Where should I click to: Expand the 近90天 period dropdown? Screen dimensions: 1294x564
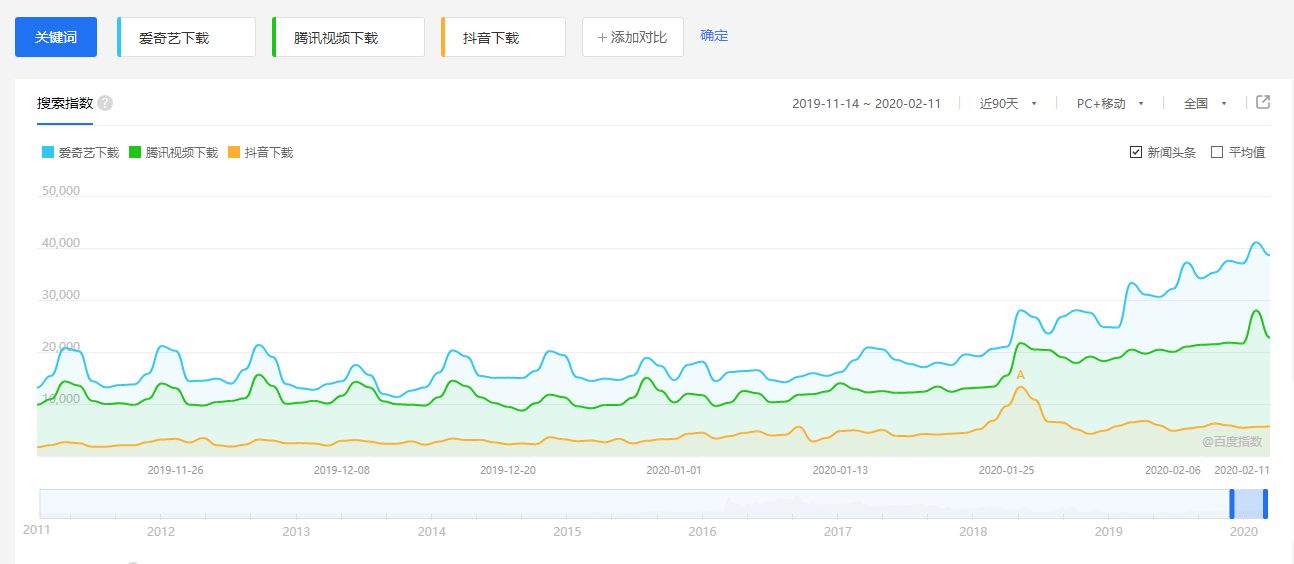pyautogui.click(x=1008, y=103)
